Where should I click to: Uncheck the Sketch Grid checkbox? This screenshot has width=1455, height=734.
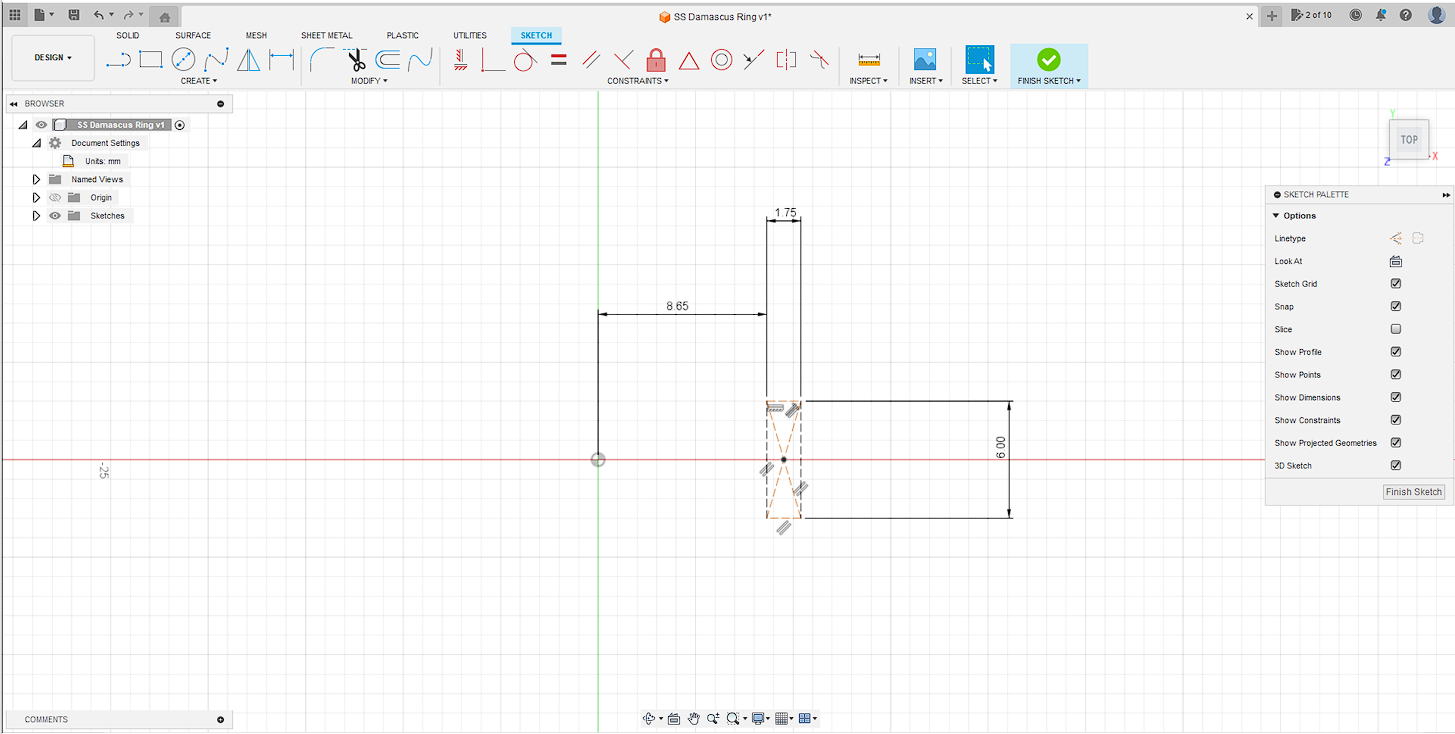[1396, 284]
